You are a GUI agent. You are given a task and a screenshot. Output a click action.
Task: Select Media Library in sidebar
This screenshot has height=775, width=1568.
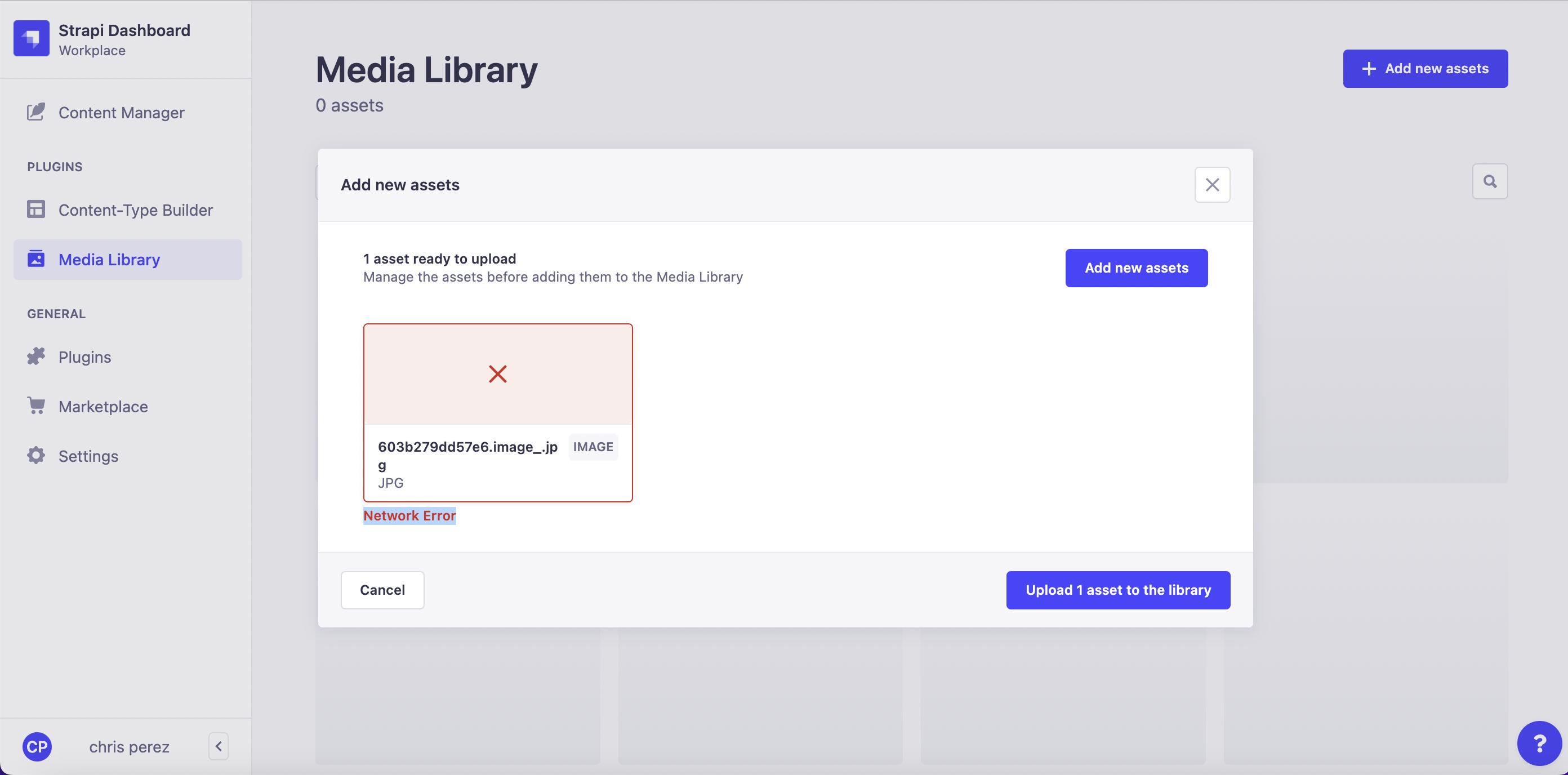pos(127,259)
